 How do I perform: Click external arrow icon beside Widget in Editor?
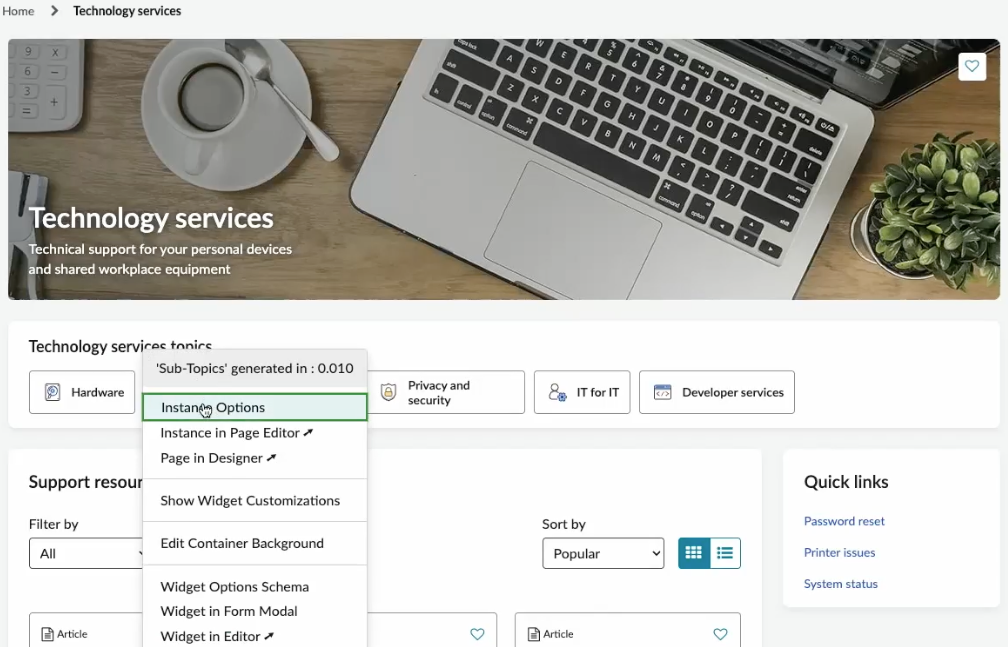[x=269, y=636]
